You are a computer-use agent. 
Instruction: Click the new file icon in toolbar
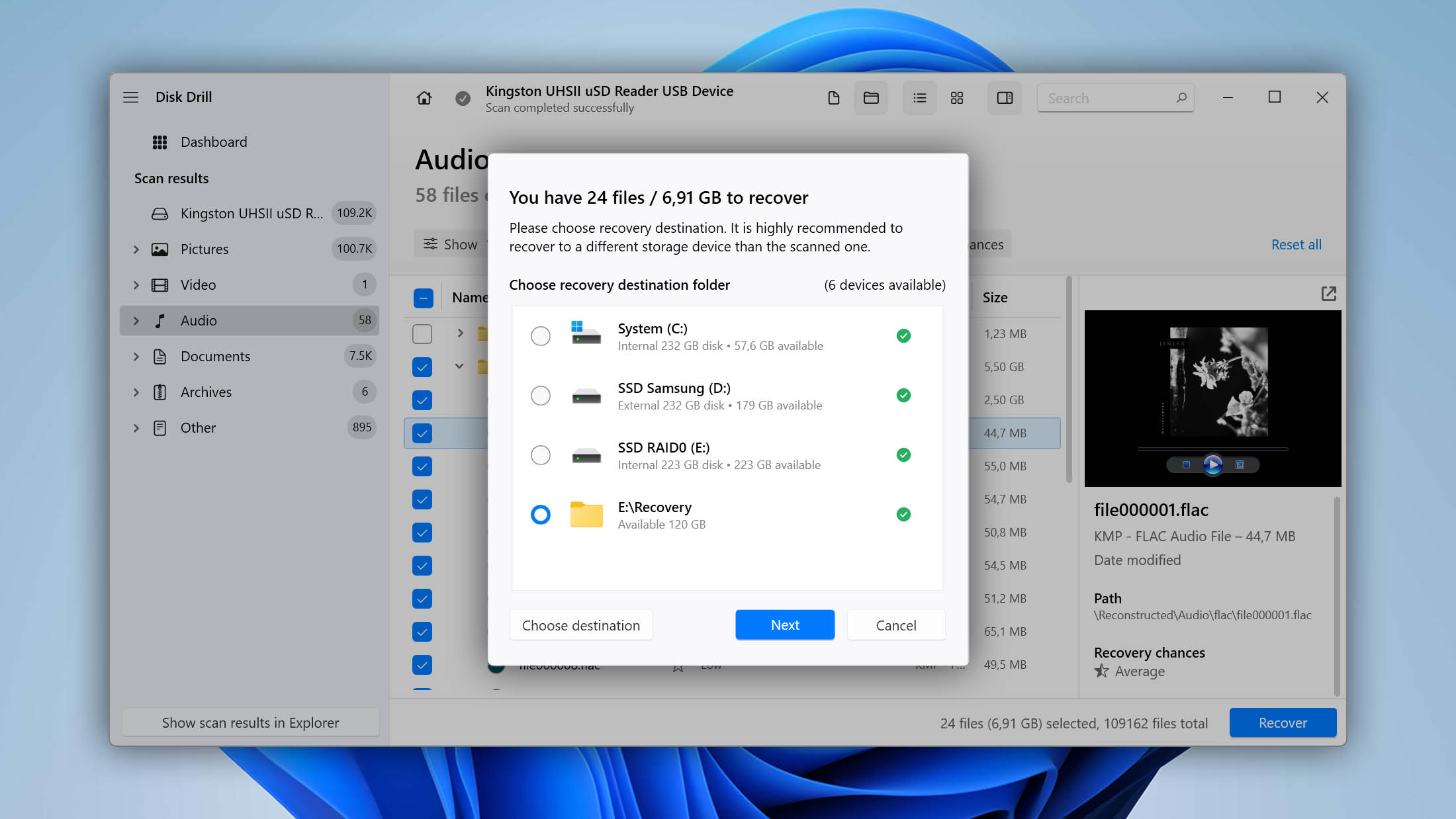(x=834, y=97)
